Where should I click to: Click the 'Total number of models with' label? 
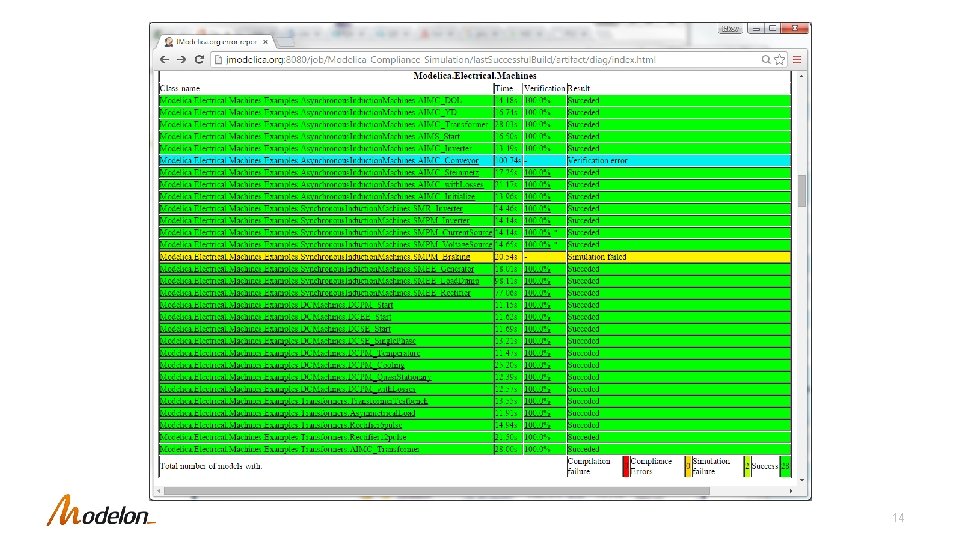(x=211, y=466)
